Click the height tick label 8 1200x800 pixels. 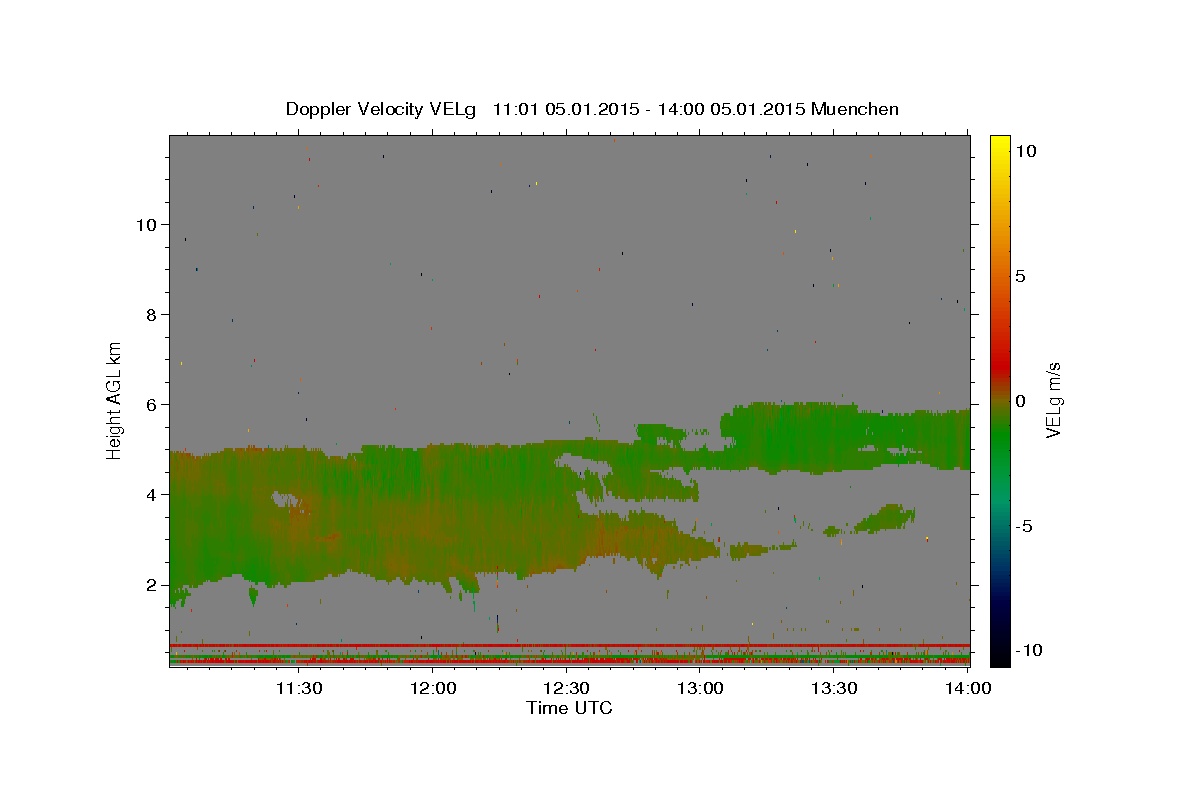pos(149,314)
